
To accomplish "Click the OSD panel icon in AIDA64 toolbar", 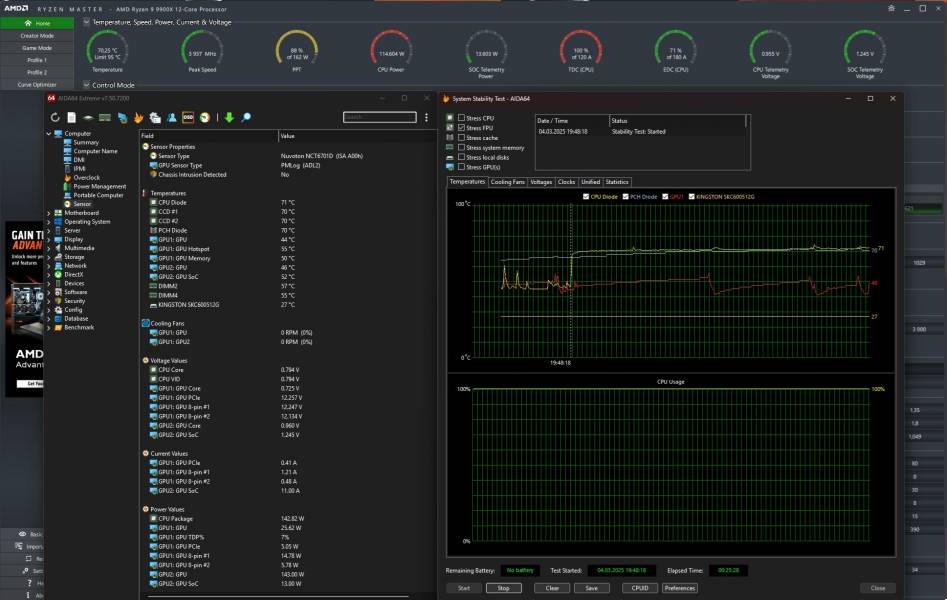I will pyautogui.click(x=188, y=117).
